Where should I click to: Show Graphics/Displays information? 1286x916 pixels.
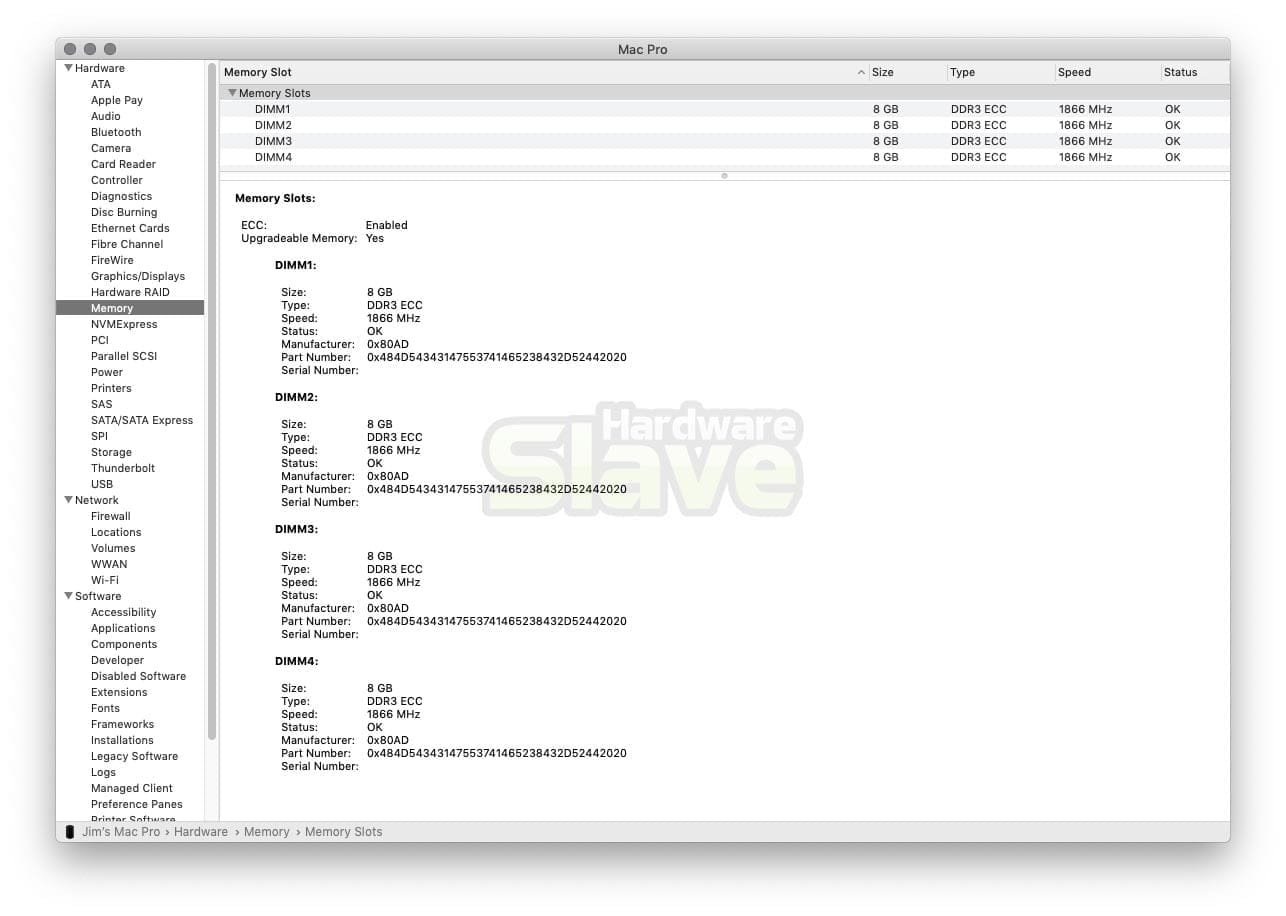click(138, 276)
